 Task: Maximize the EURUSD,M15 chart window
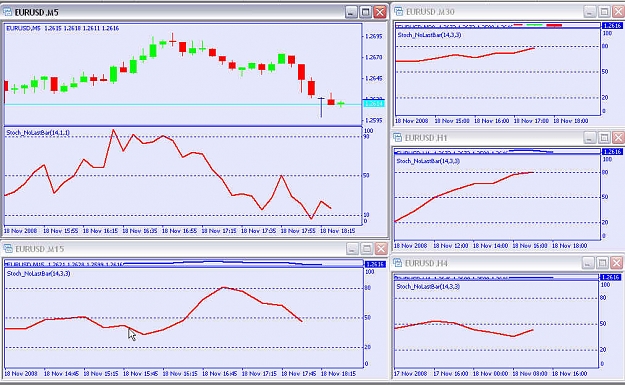pyautogui.click(x=366, y=249)
